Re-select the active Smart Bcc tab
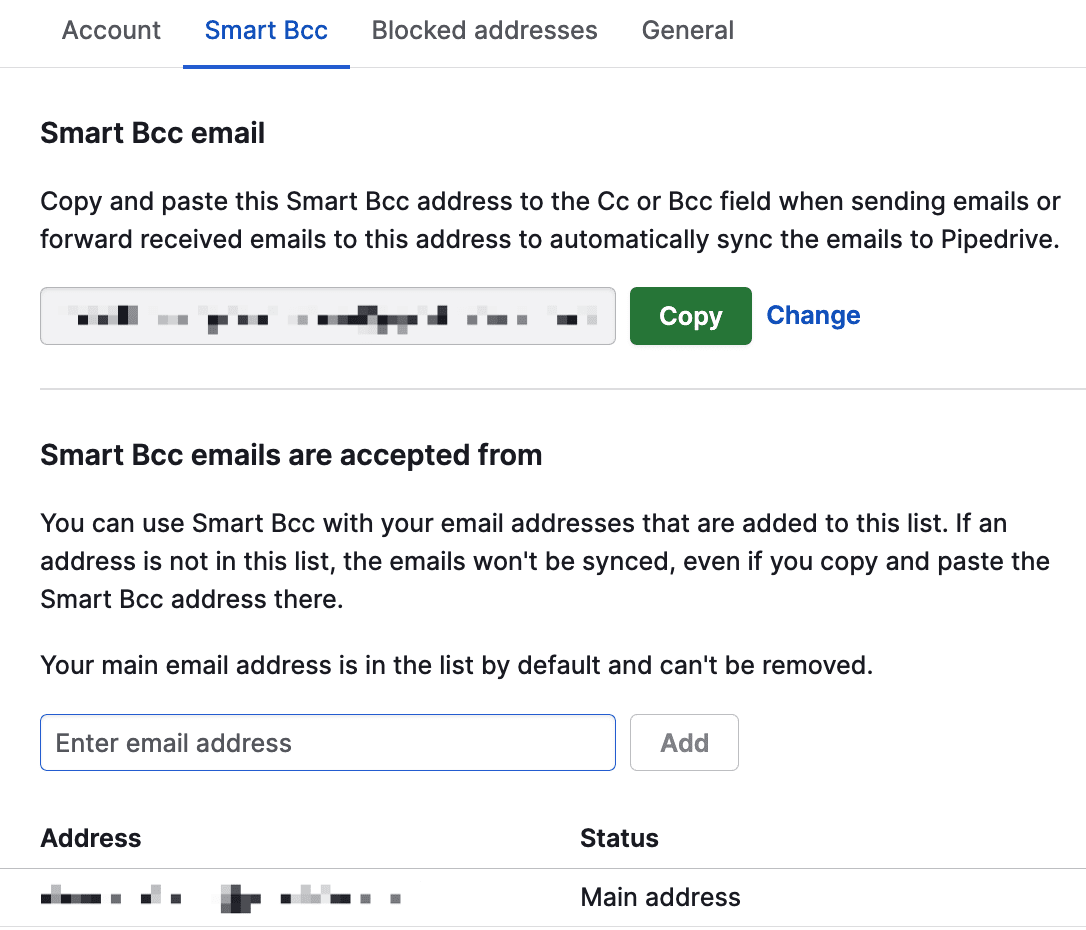This screenshot has width=1086, height=930. coord(266,31)
